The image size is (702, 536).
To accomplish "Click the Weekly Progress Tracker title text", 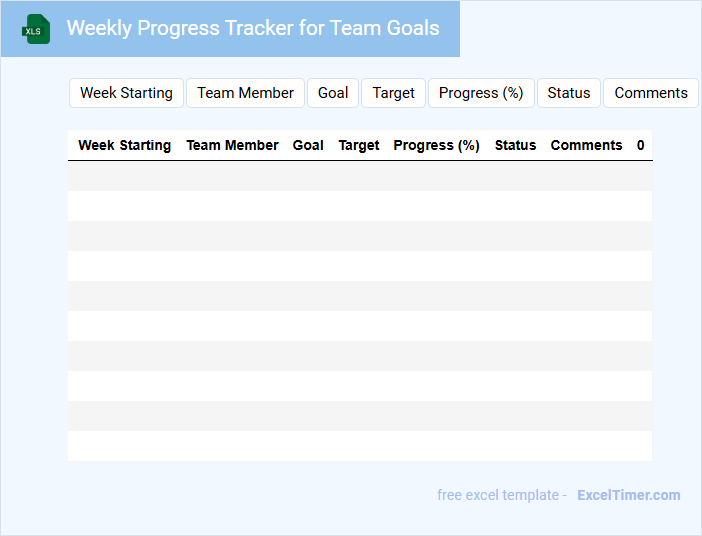I will point(253,28).
